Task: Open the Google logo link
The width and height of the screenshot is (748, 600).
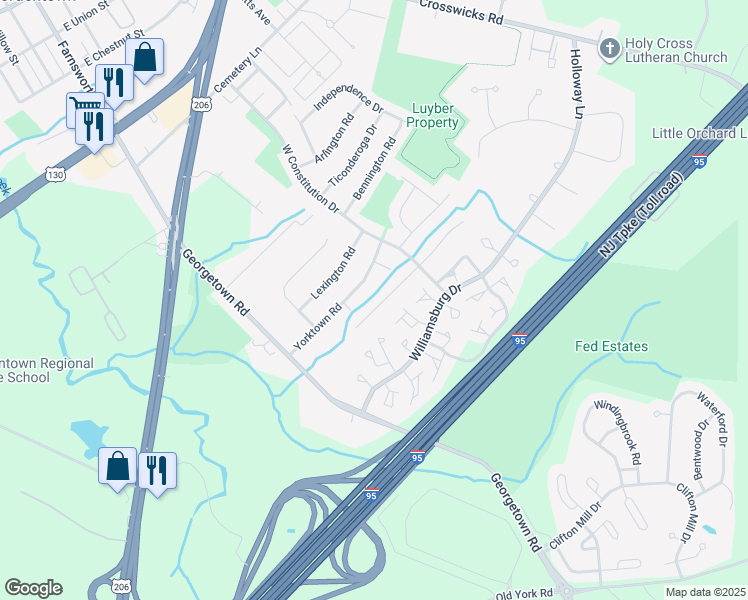Action: (33, 588)
